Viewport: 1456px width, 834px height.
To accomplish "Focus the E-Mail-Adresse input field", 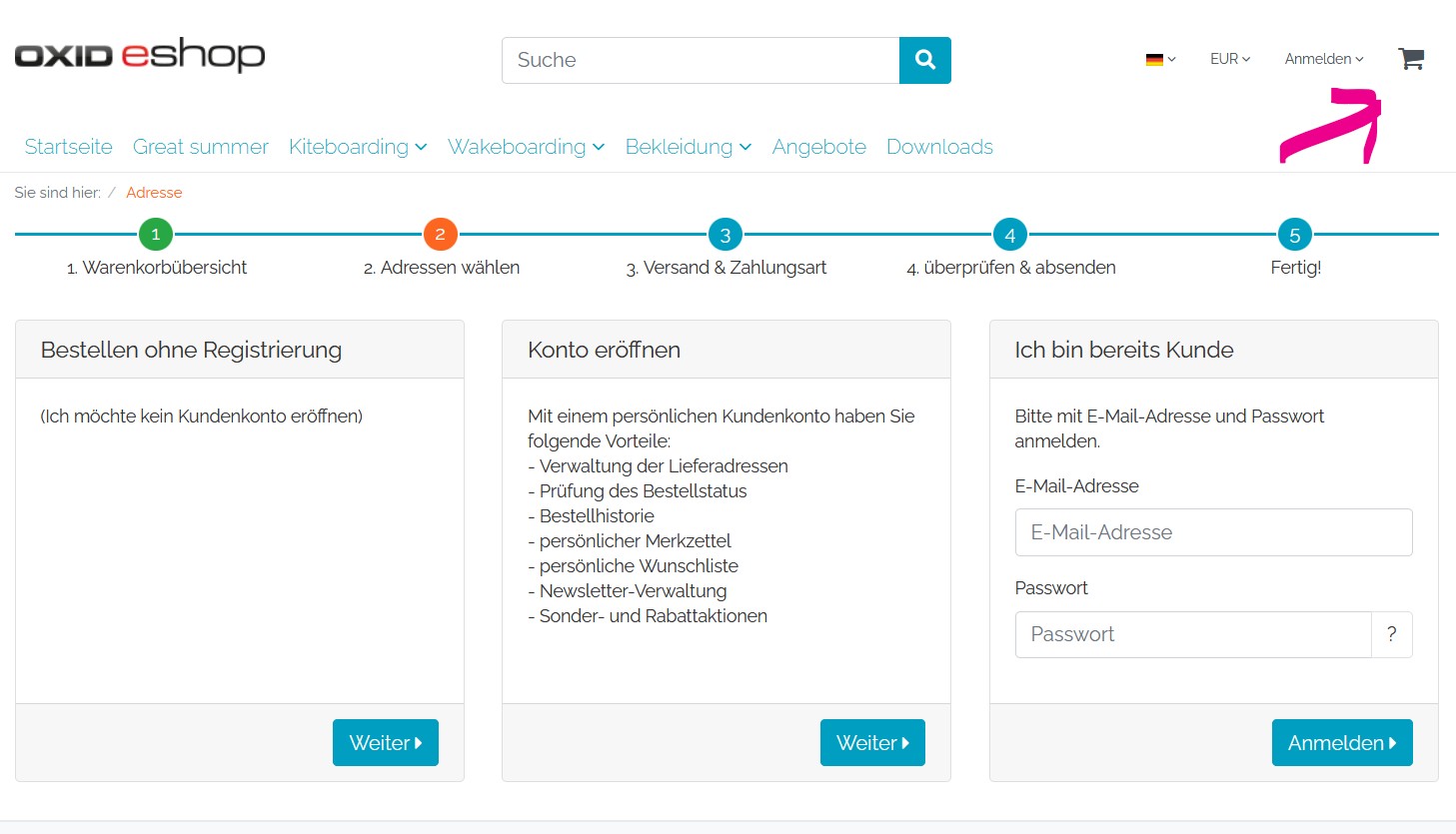I will [x=1213, y=532].
